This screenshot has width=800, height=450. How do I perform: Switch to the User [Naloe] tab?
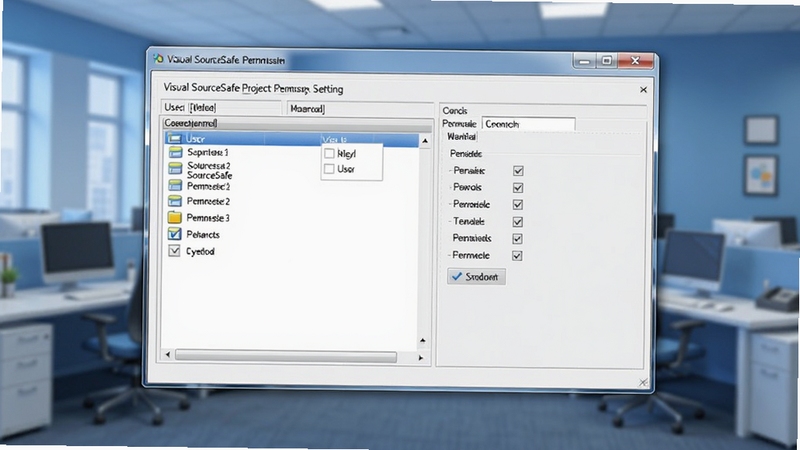coord(221,108)
